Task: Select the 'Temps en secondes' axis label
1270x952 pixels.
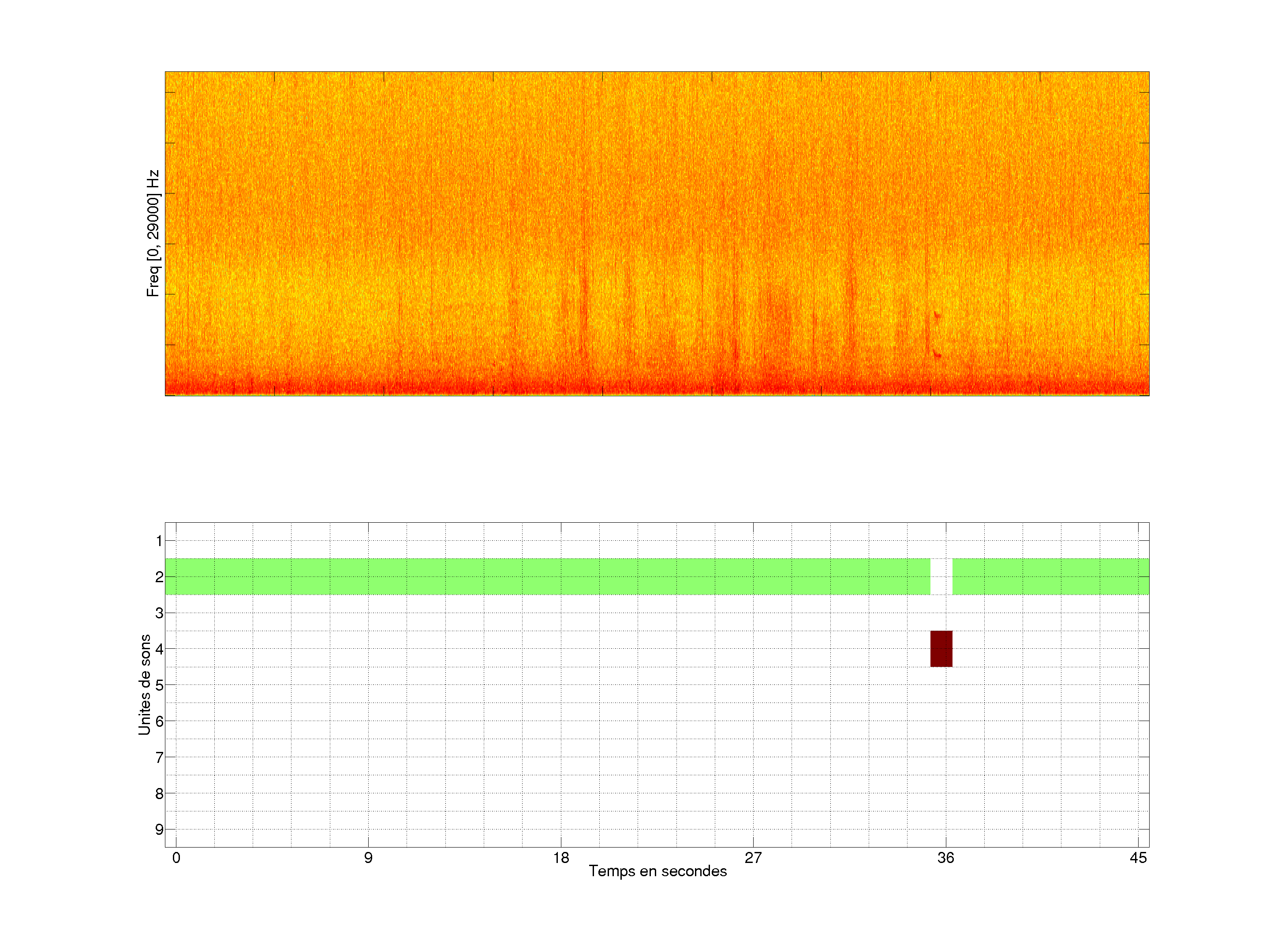Action: tap(657, 871)
